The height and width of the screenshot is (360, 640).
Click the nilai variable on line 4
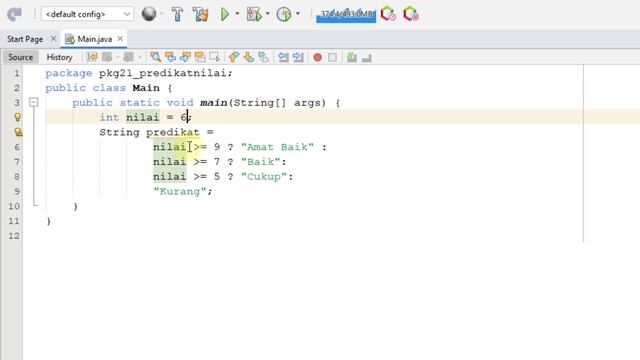point(142,118)
